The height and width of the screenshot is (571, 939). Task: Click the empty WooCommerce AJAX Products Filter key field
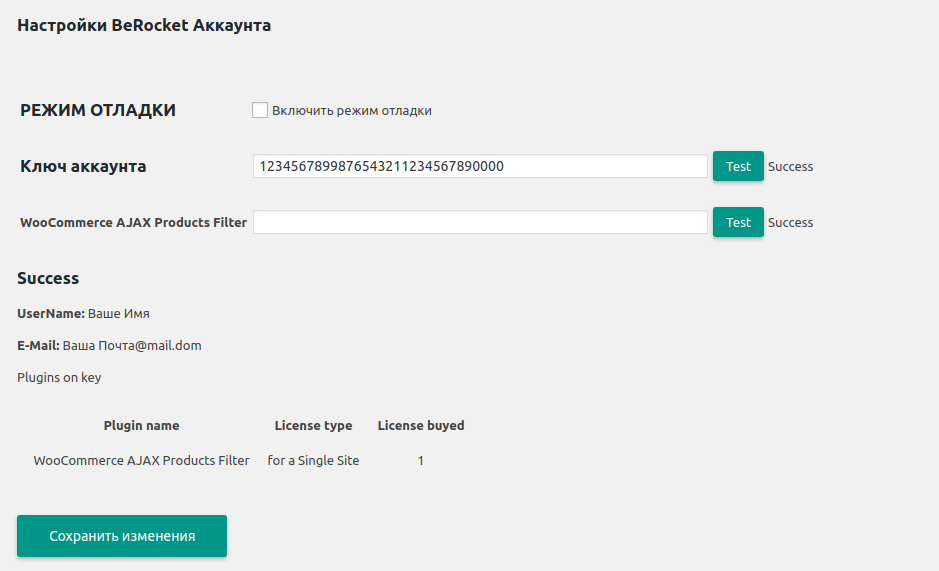tap(480, 222)
